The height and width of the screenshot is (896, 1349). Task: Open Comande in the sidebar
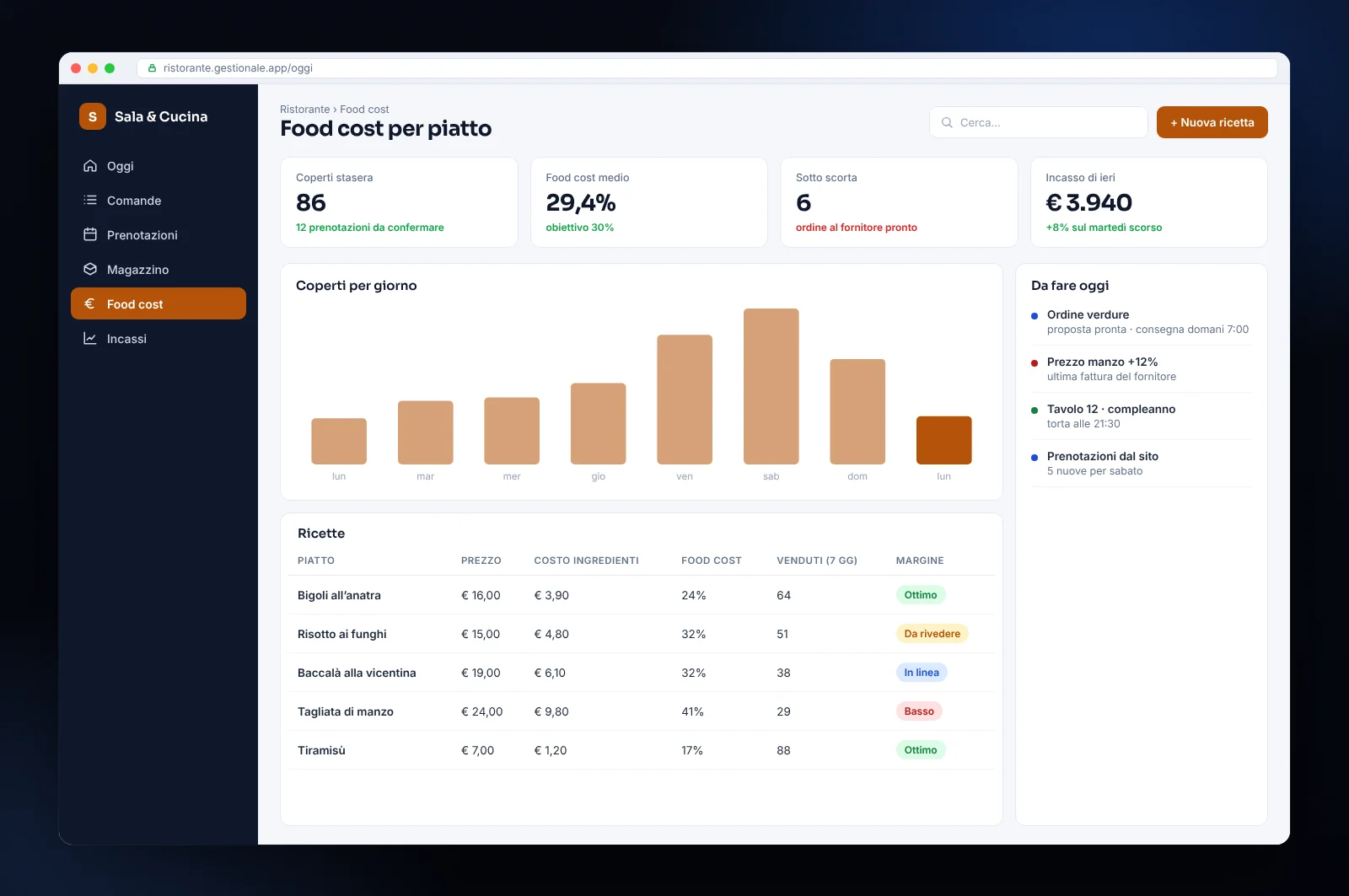click(159, 201)
